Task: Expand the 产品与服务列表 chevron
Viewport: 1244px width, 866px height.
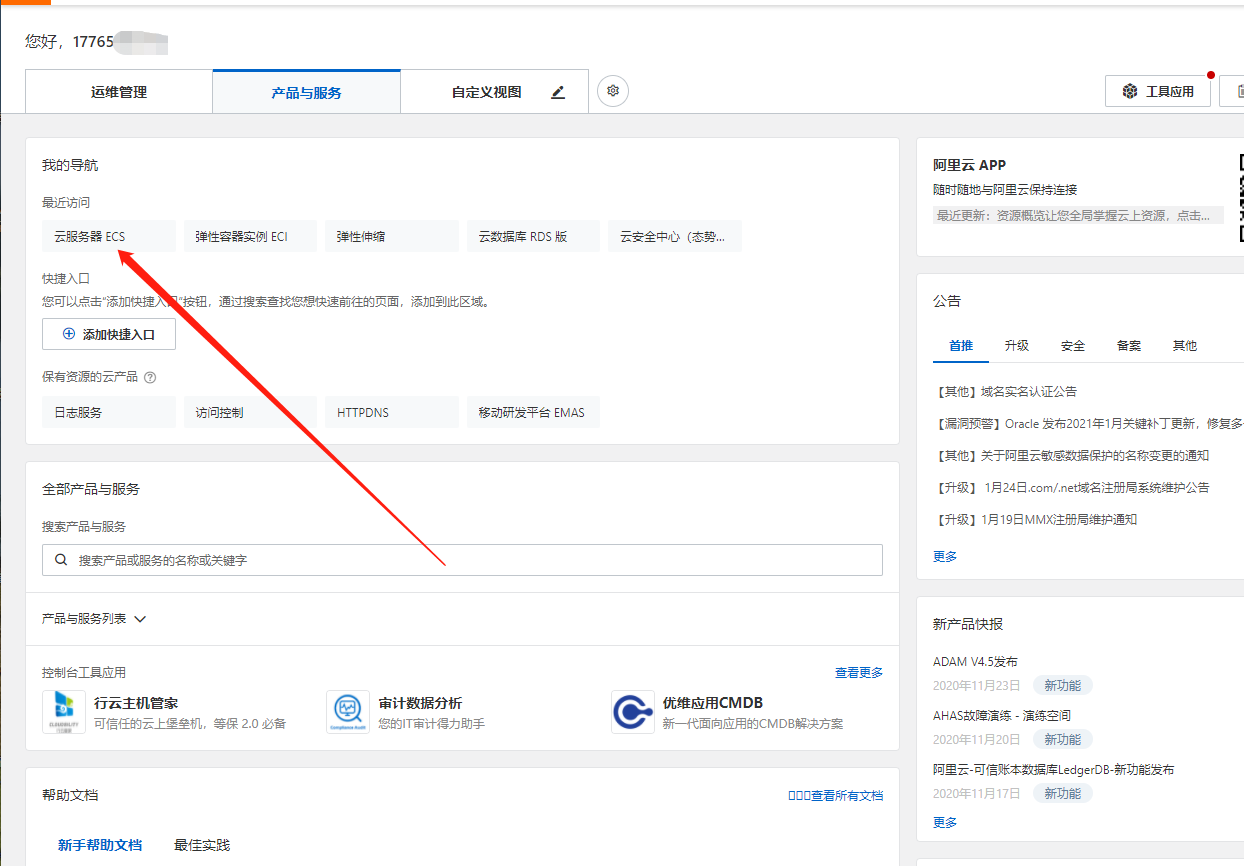Action: pos(140,619)
